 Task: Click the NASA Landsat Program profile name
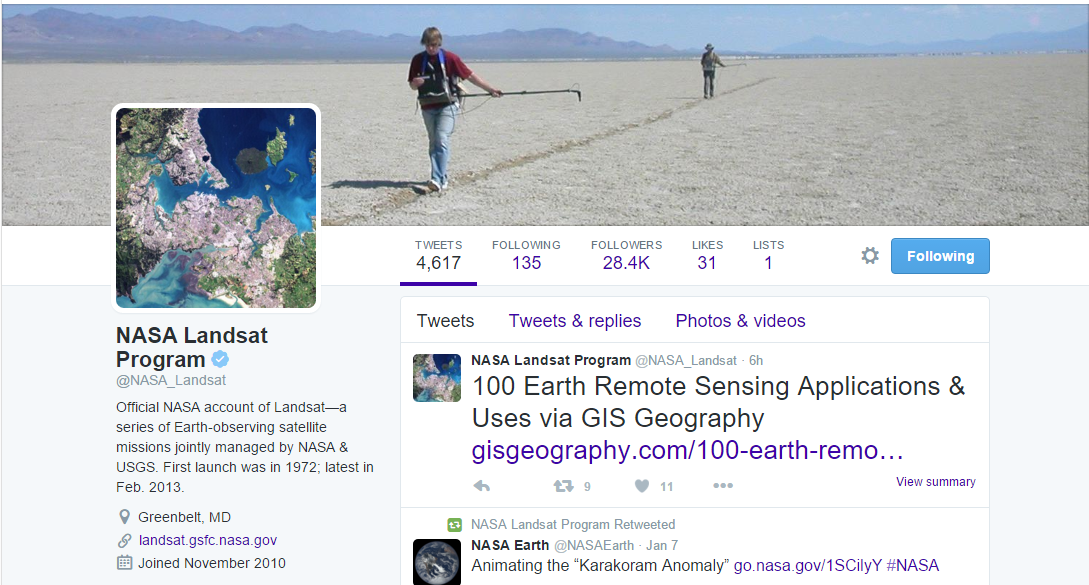(192, 347)
